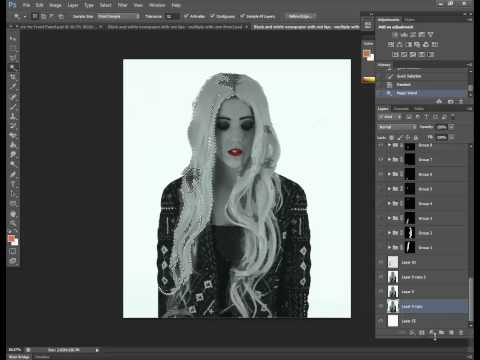This screenshot has width=480, height=360.
Task: Open the File menu
Action: point(26,5)
